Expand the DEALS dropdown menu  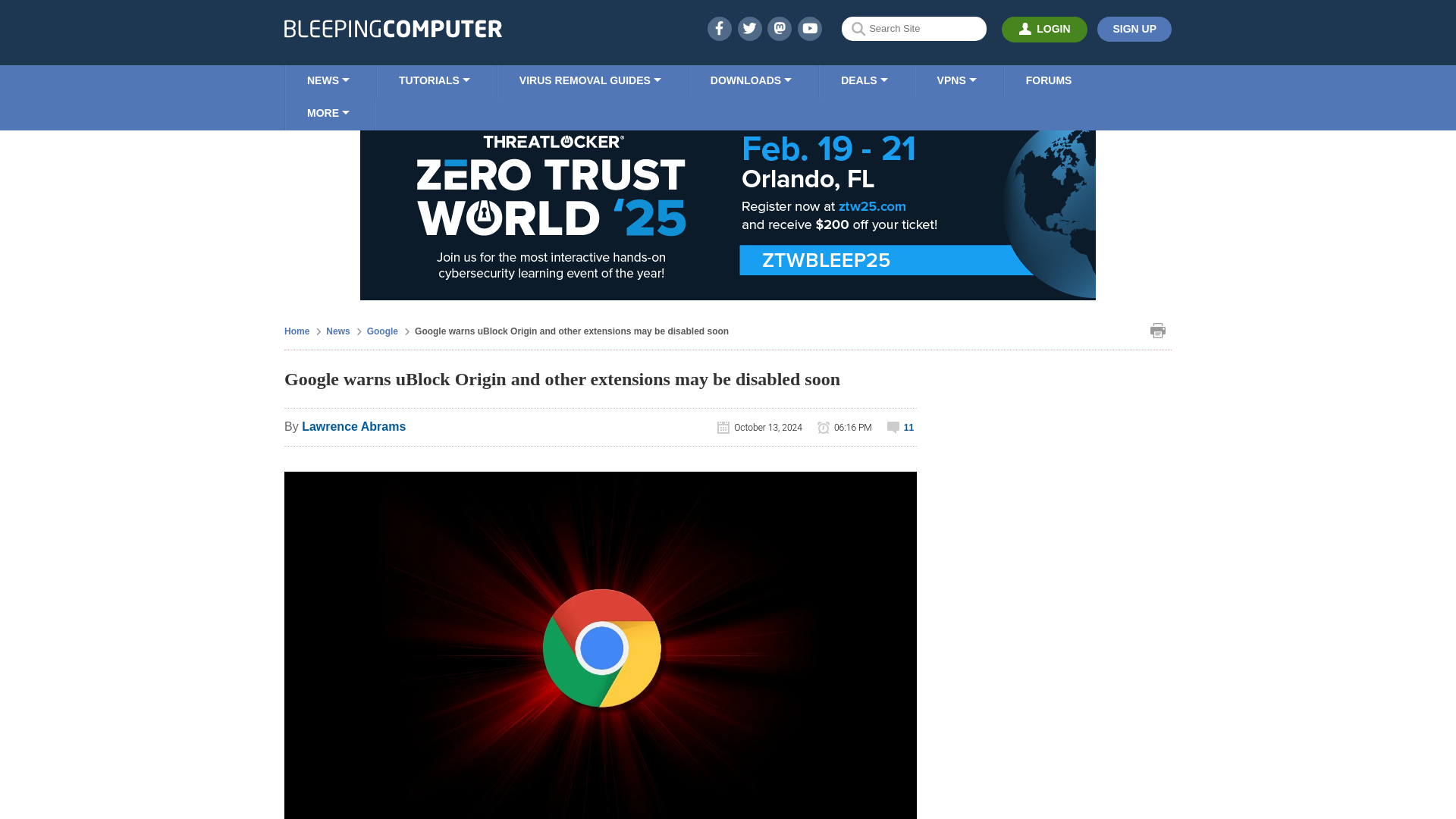[864, 81]
